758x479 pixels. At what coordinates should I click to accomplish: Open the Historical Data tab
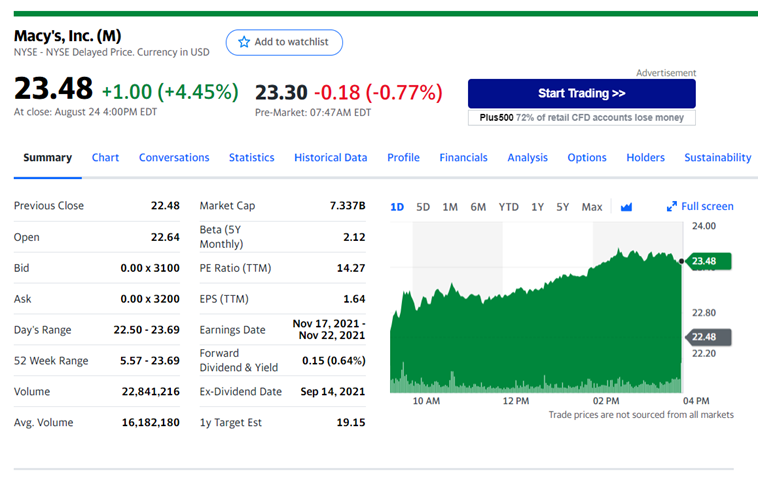(331, 158)
